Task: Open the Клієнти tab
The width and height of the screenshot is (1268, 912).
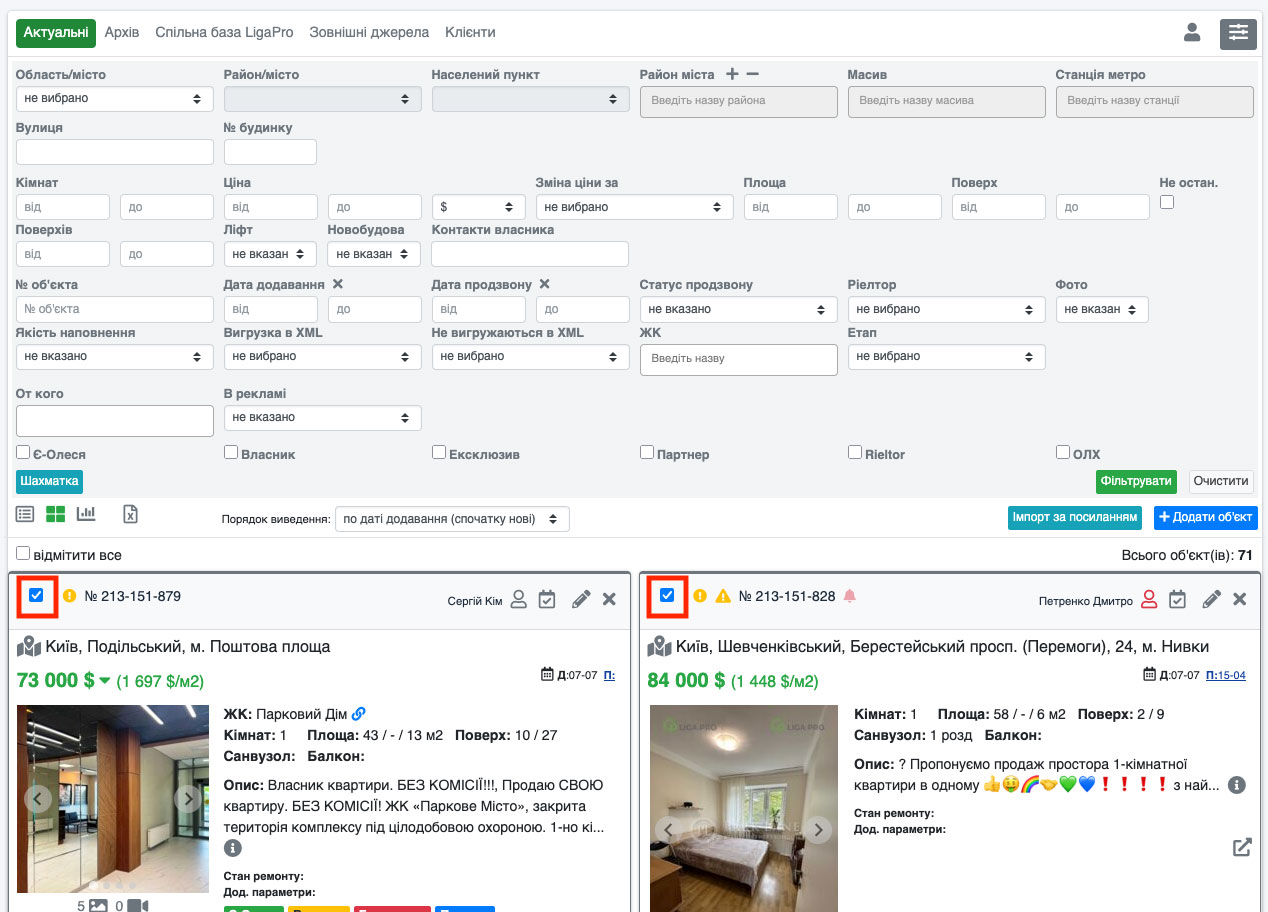Action: point(470,33)
